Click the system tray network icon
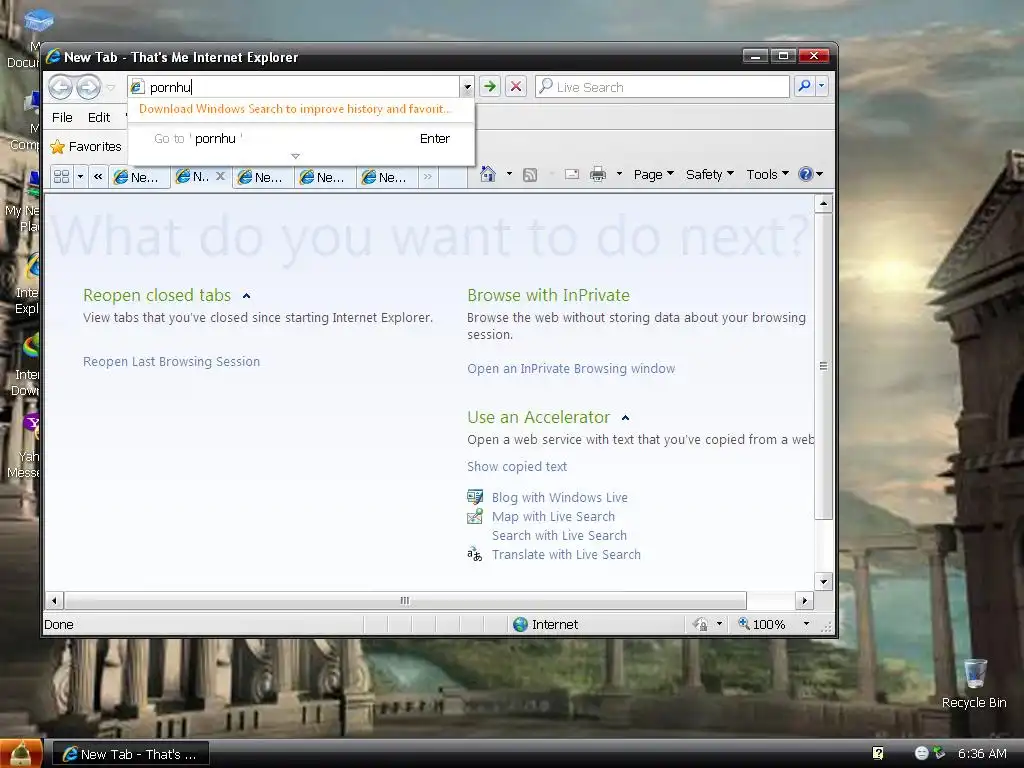 [939, 753]
